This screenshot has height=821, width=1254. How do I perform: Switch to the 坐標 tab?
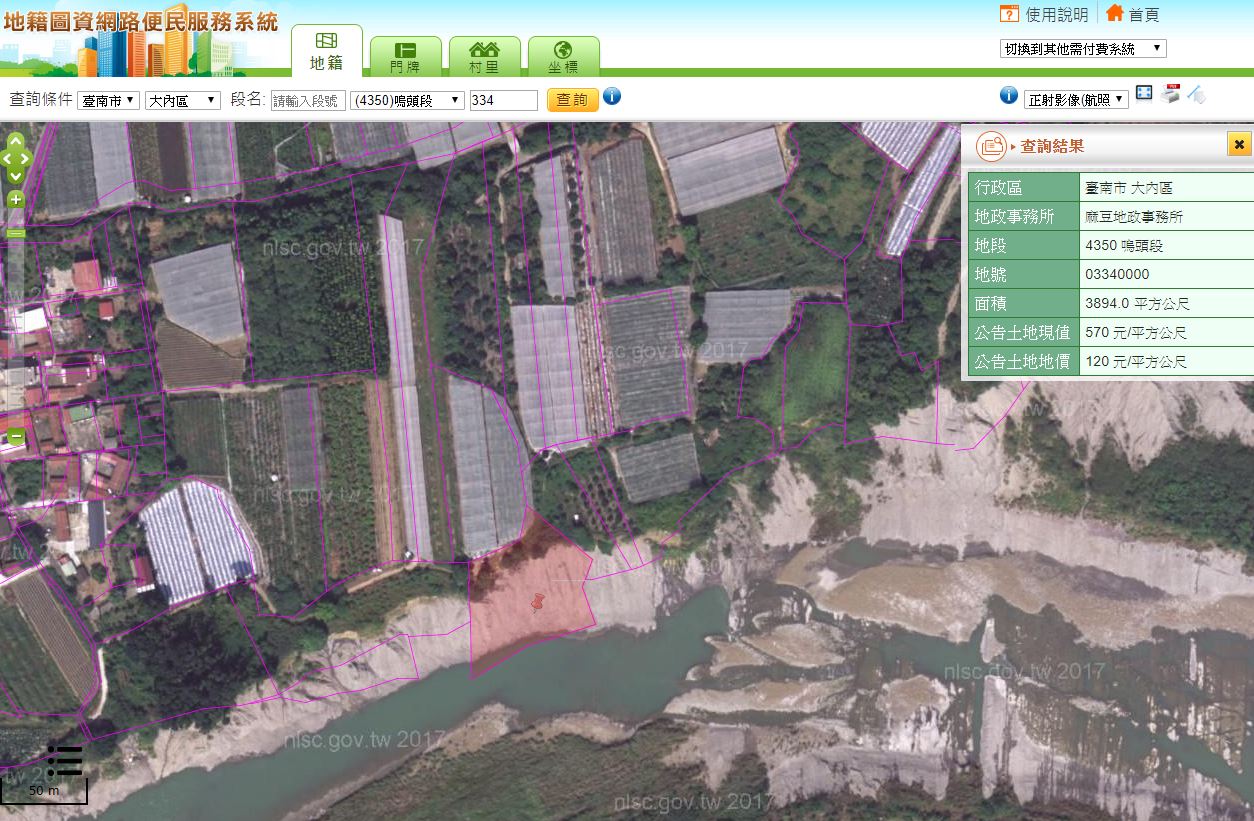point(563,57)
